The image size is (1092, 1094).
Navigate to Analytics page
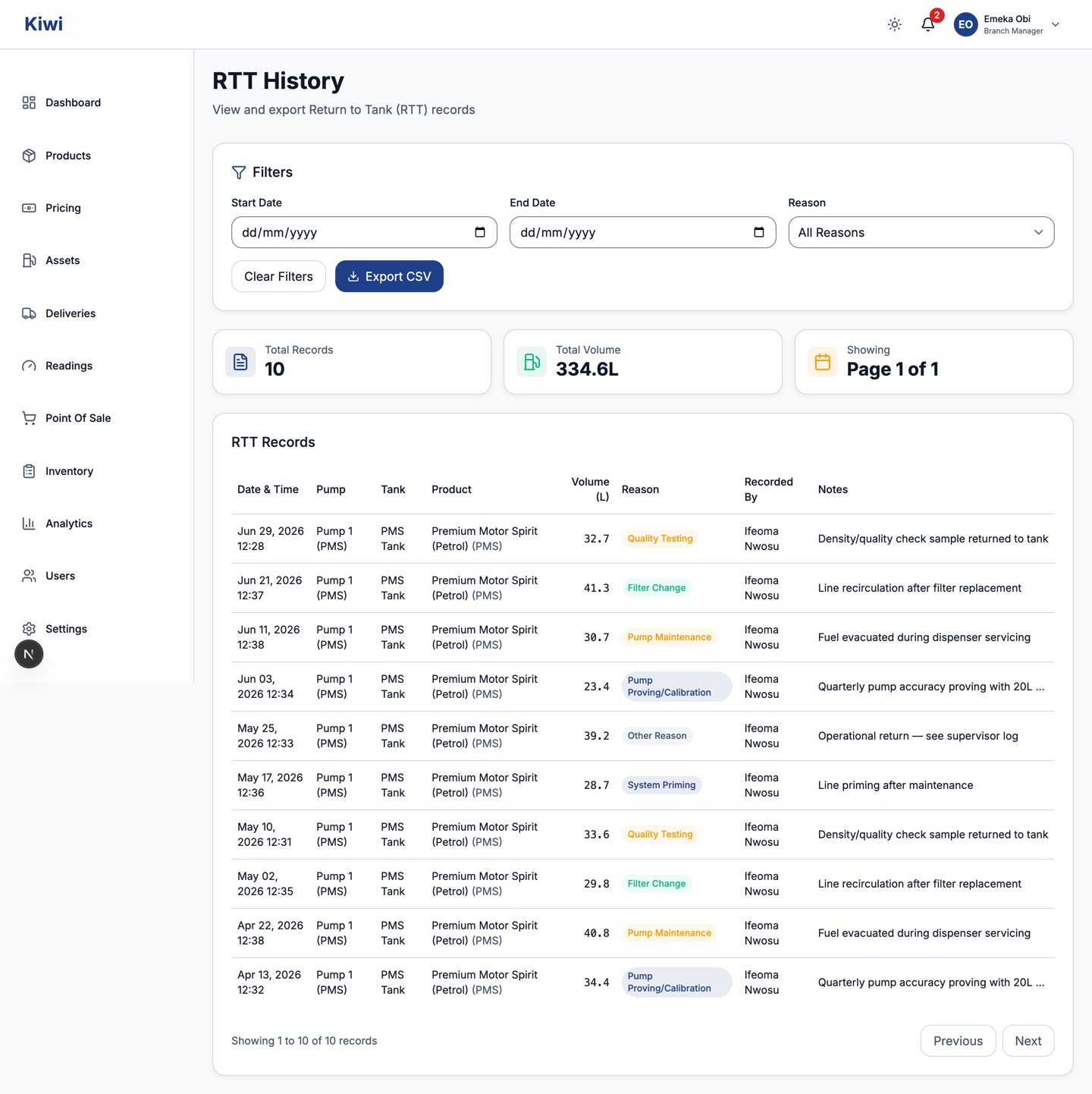click(69, 523)
